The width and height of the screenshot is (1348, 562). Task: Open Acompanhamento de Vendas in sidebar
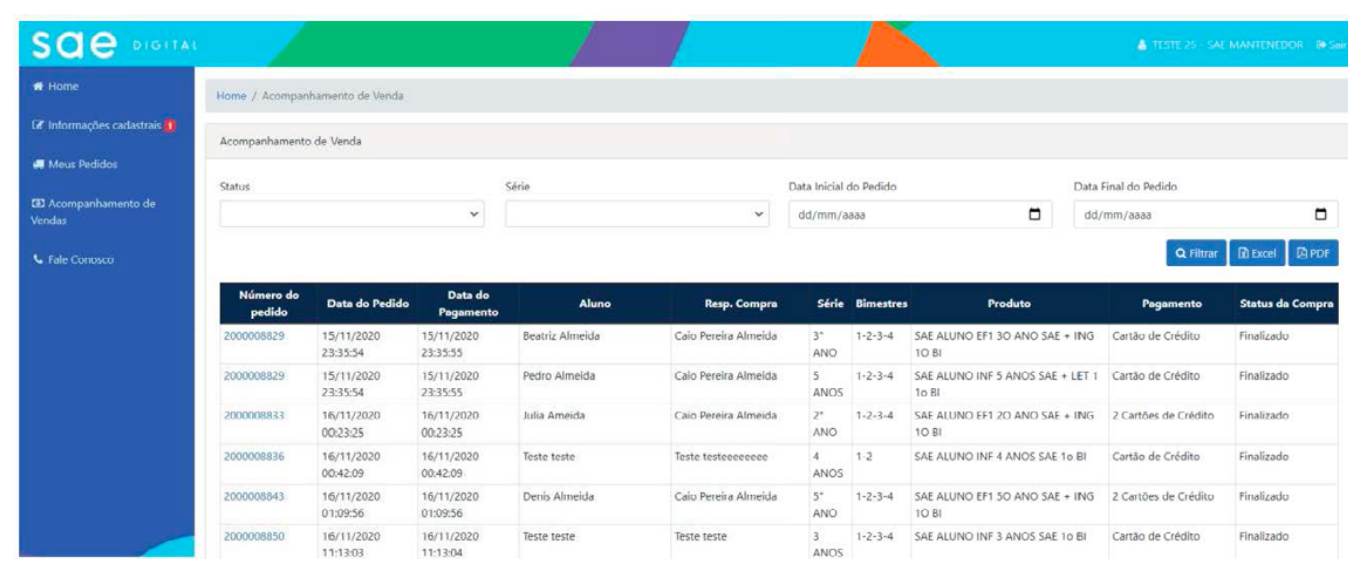[x=94, y=211]
